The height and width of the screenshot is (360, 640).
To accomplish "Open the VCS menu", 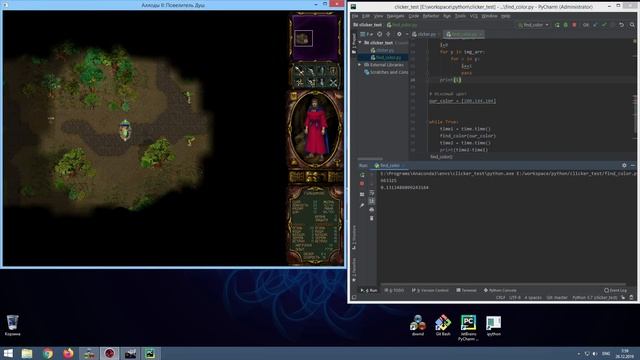I will coord(473,16).
